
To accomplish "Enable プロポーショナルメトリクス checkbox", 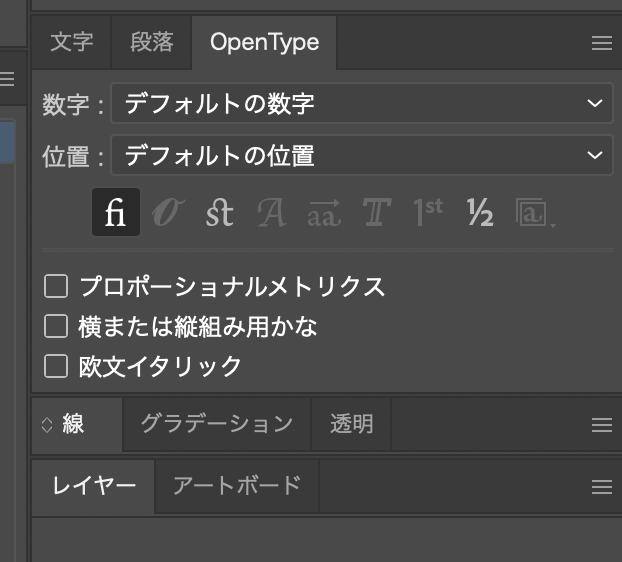I will pos(56,287).
